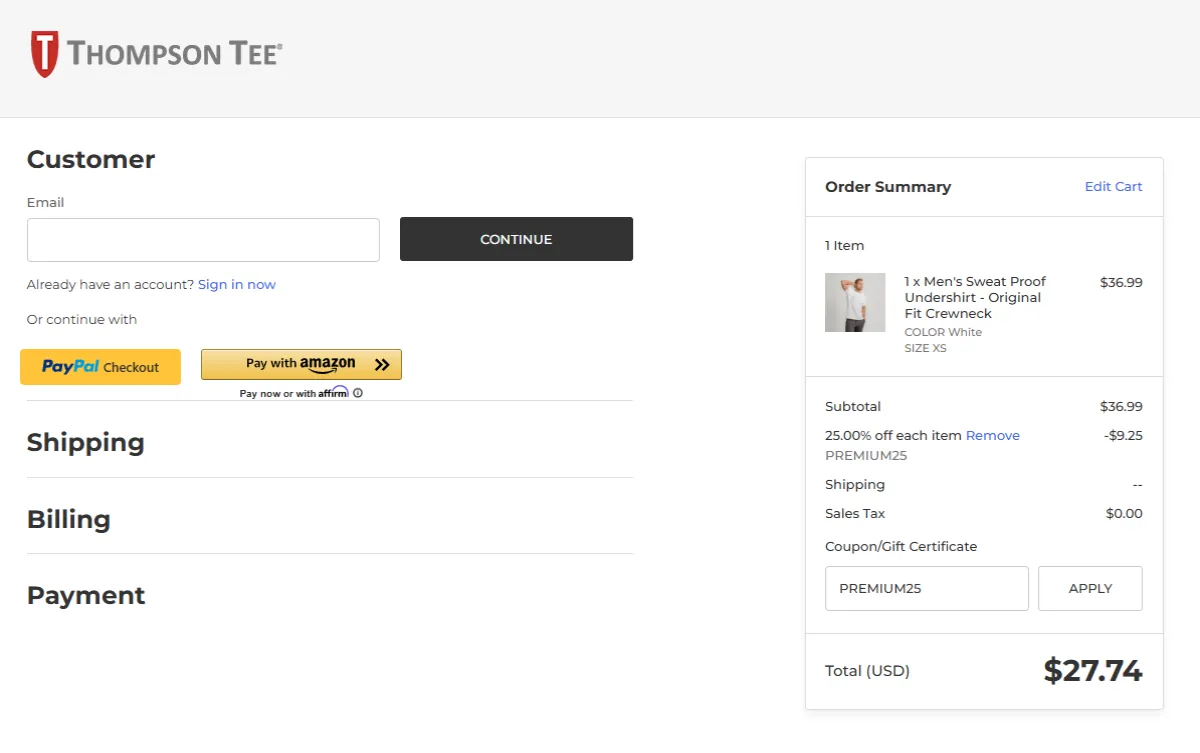
Task: Select the Customer section heading
Action: click(x=91, y=159)
